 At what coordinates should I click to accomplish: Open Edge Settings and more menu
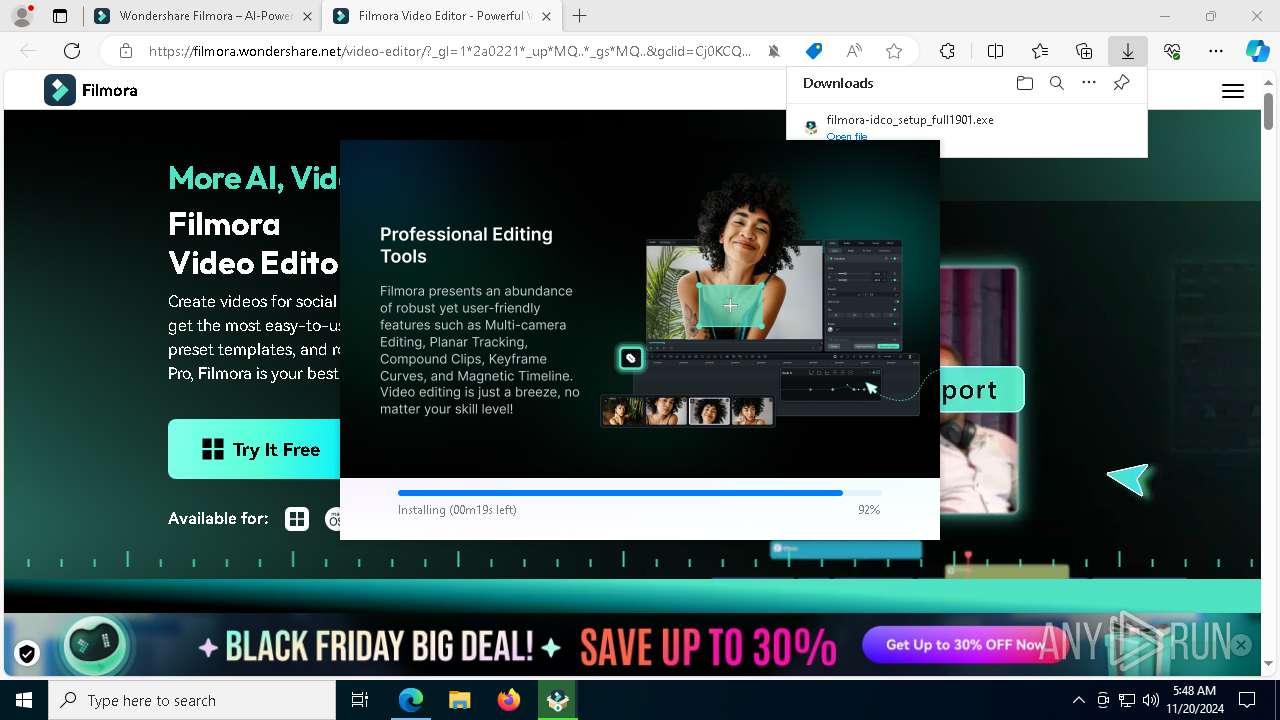click(1216, 51)
